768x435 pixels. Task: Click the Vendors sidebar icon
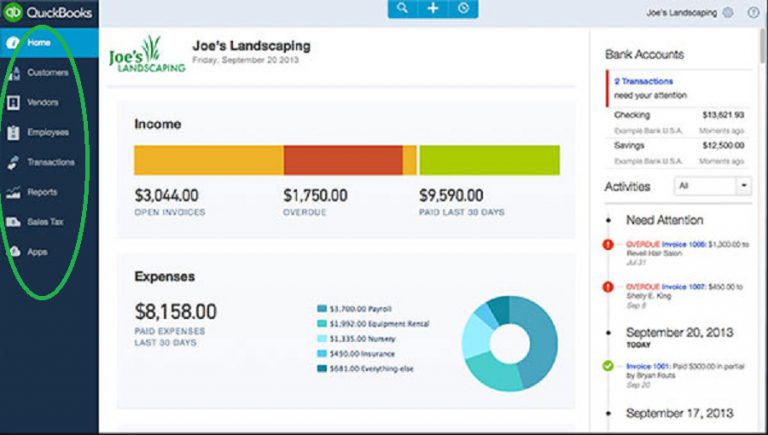coord(13,102)
